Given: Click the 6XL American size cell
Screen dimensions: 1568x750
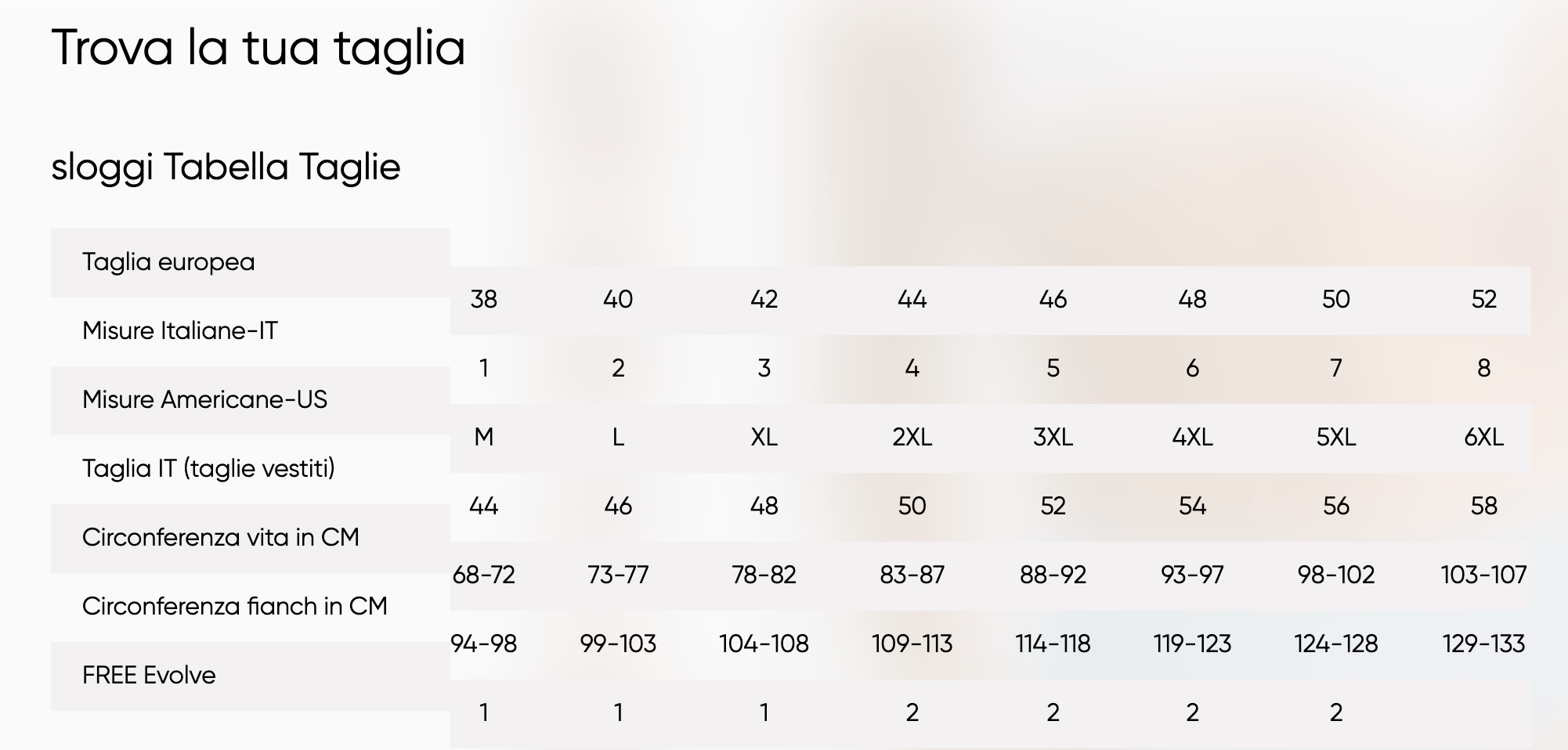Looking at the screenshot, I should [1483, 438].
